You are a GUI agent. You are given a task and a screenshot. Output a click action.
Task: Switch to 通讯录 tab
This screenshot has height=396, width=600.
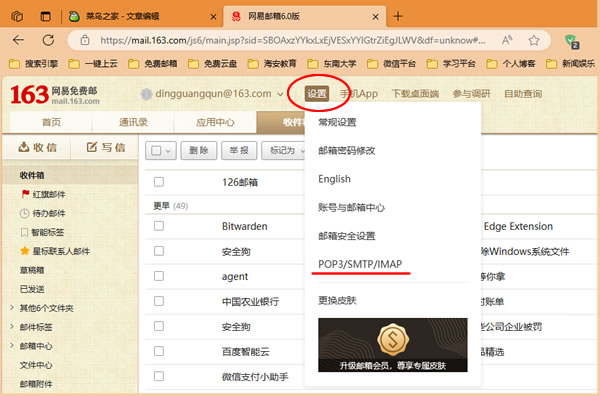click(133, 122)
